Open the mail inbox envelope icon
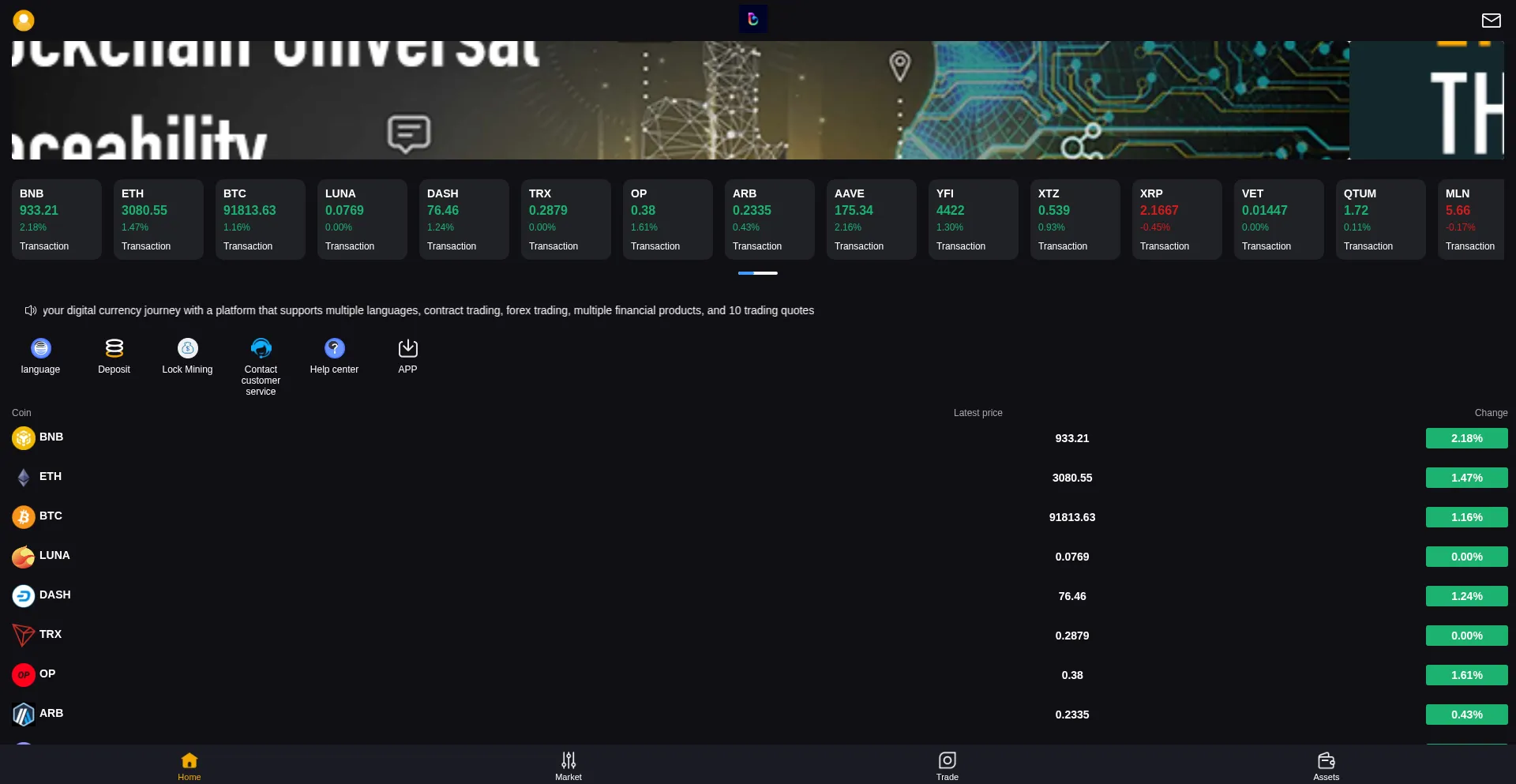 click(1491, 21)
